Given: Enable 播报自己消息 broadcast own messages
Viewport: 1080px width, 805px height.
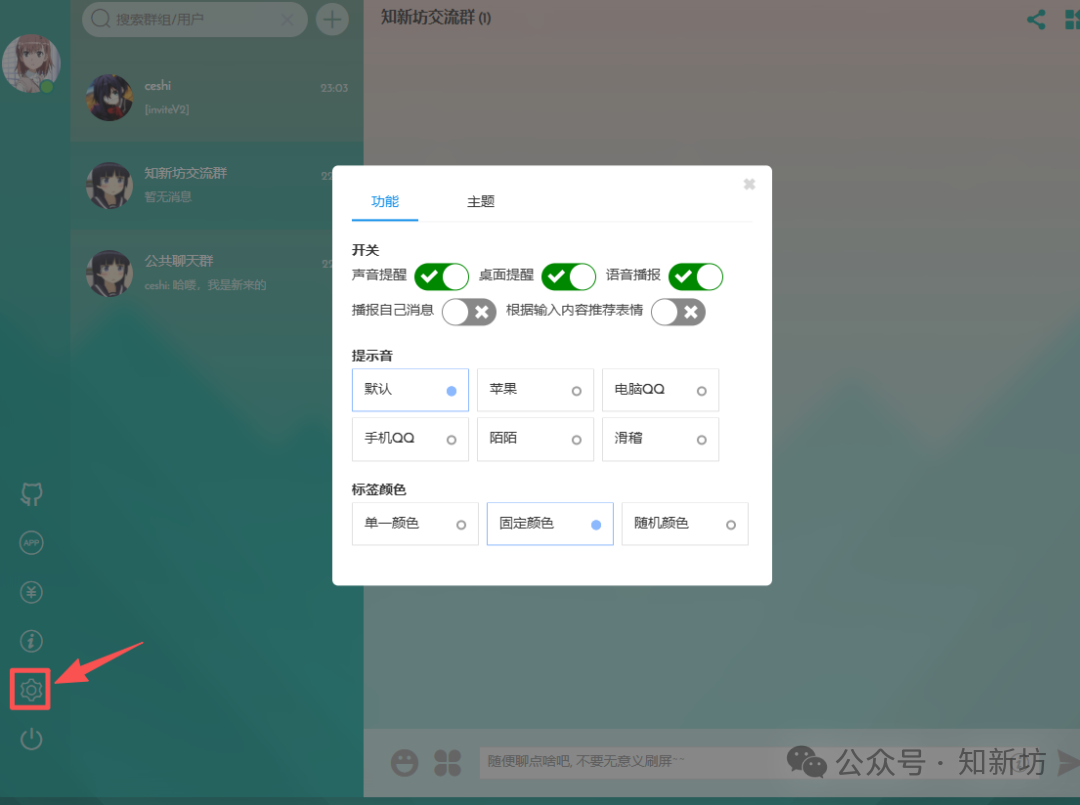Looking at the screenshot, I should click(x=469, y=312).
